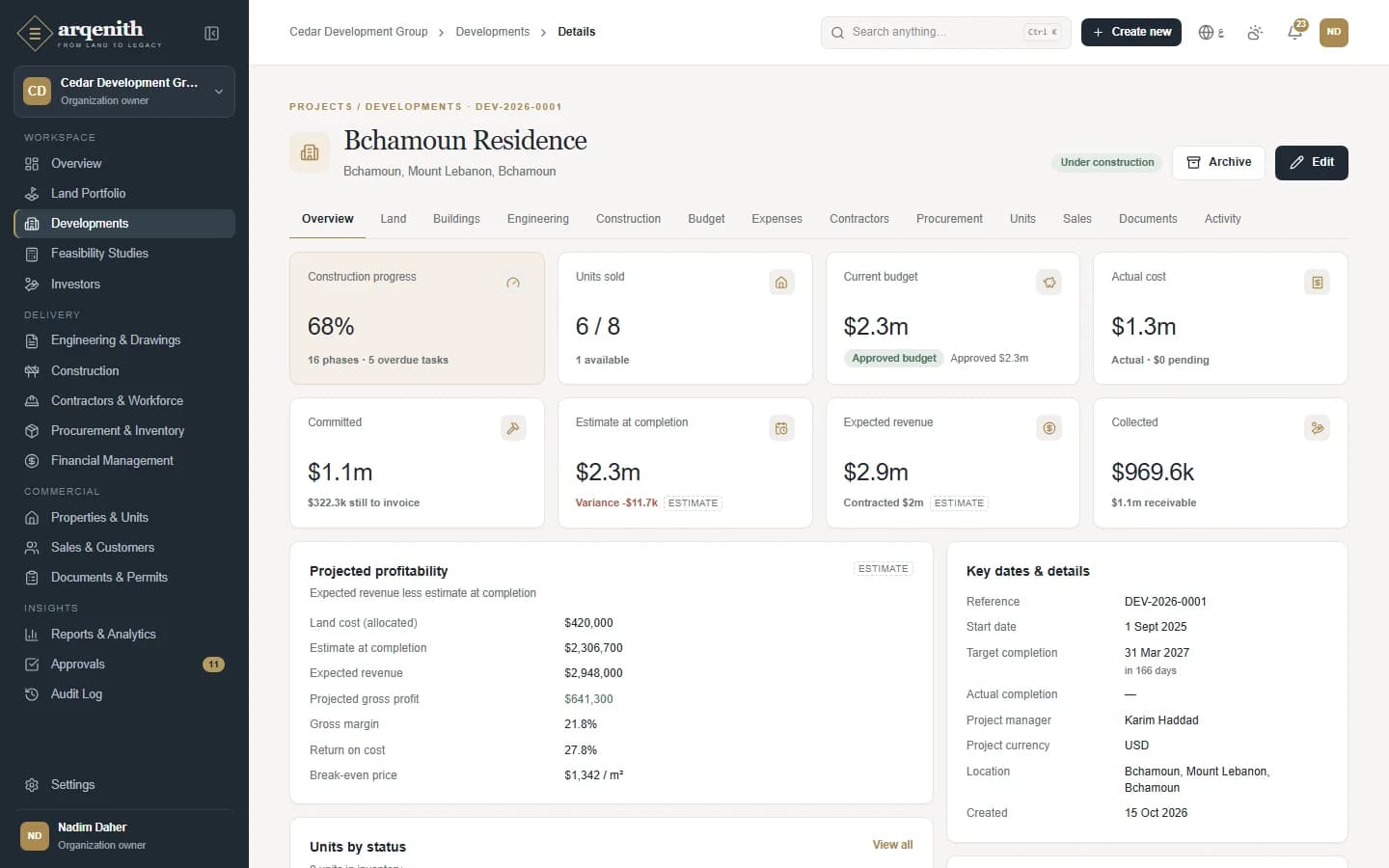Click the Create new button
The image size is (1389, 868).
[1131, 32]
